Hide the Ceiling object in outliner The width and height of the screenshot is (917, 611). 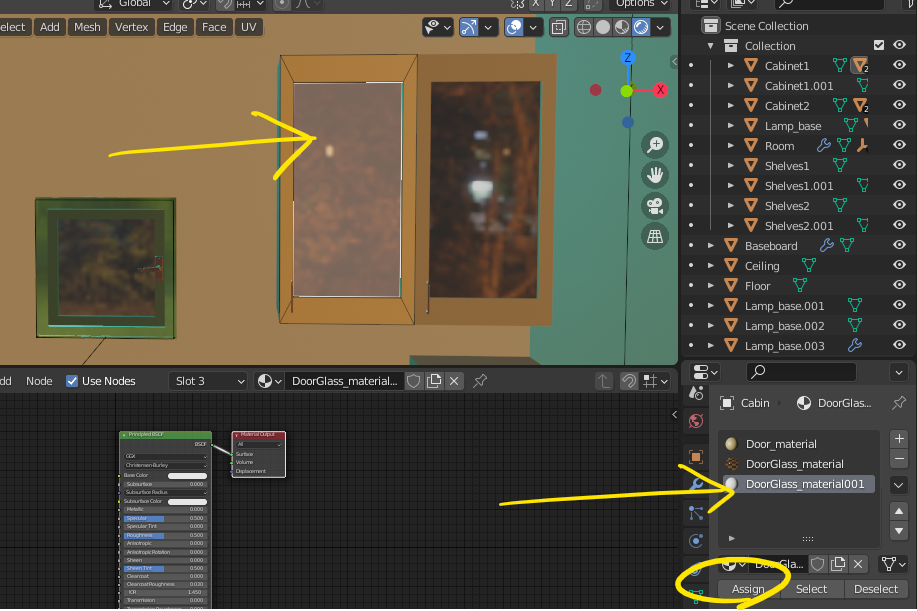pyautogui.click(x=899, y=265)
